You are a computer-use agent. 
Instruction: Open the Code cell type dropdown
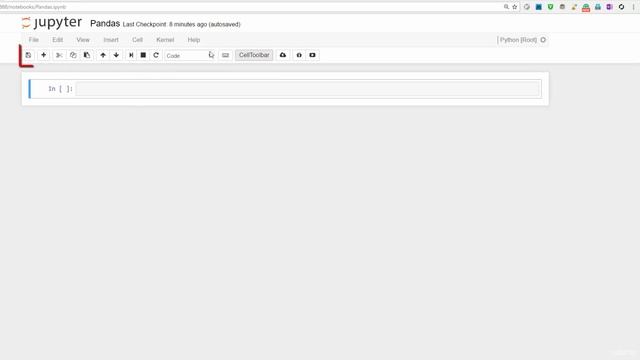tap(190, 56)
